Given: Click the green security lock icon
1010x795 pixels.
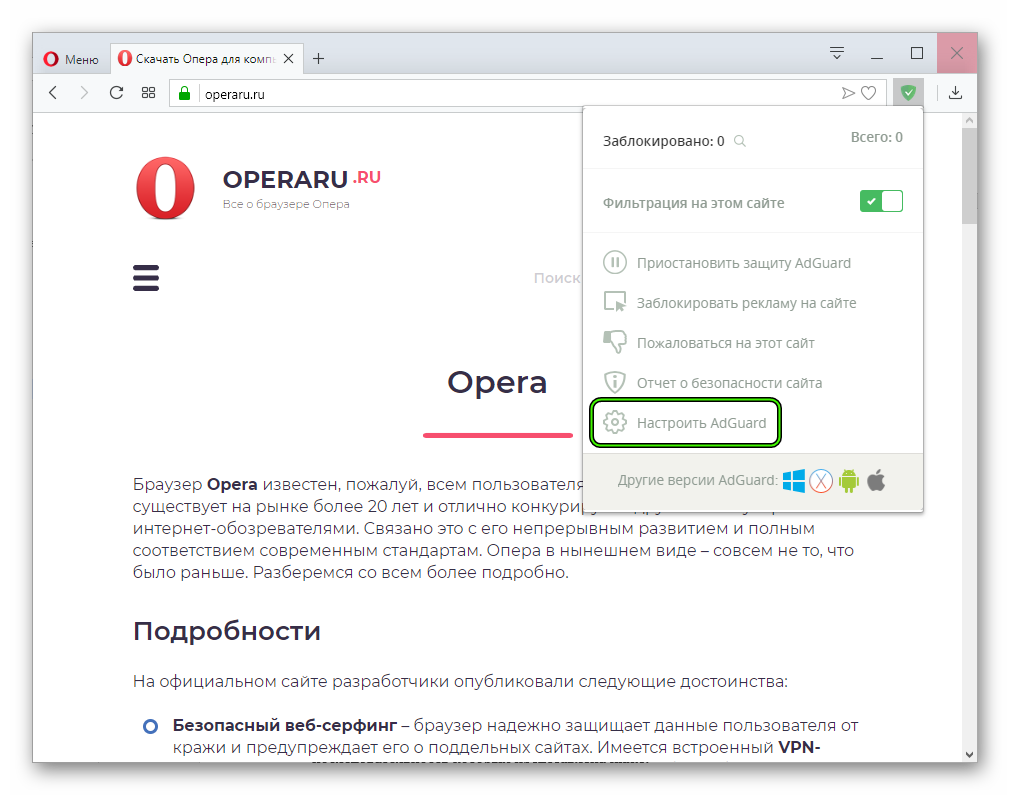Looking at the screenshot, I should click(x=184, y=93).
